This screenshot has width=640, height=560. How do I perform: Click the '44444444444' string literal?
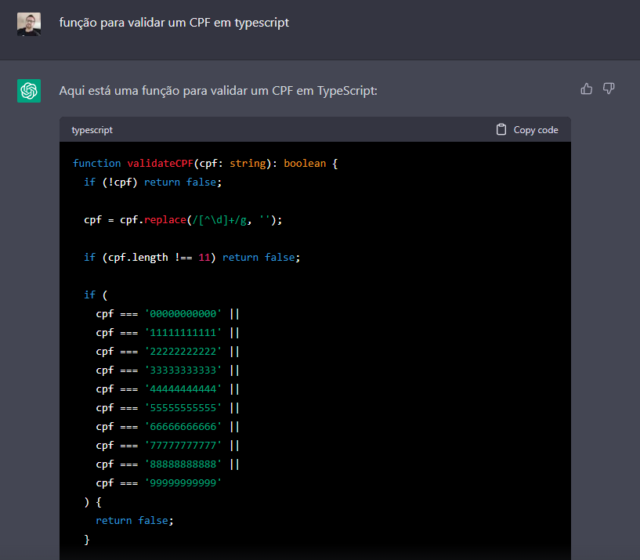click(x=183, y=389)
